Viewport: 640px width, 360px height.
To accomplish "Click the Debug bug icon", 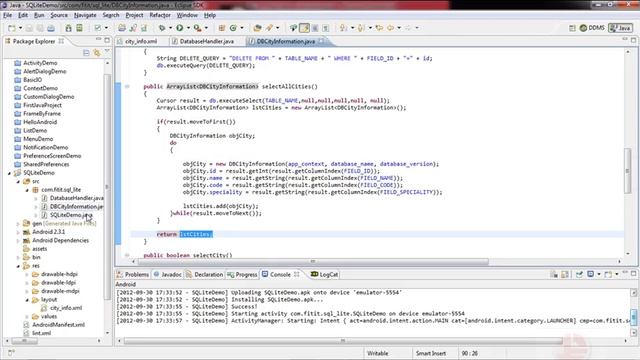I will point(162,28).
